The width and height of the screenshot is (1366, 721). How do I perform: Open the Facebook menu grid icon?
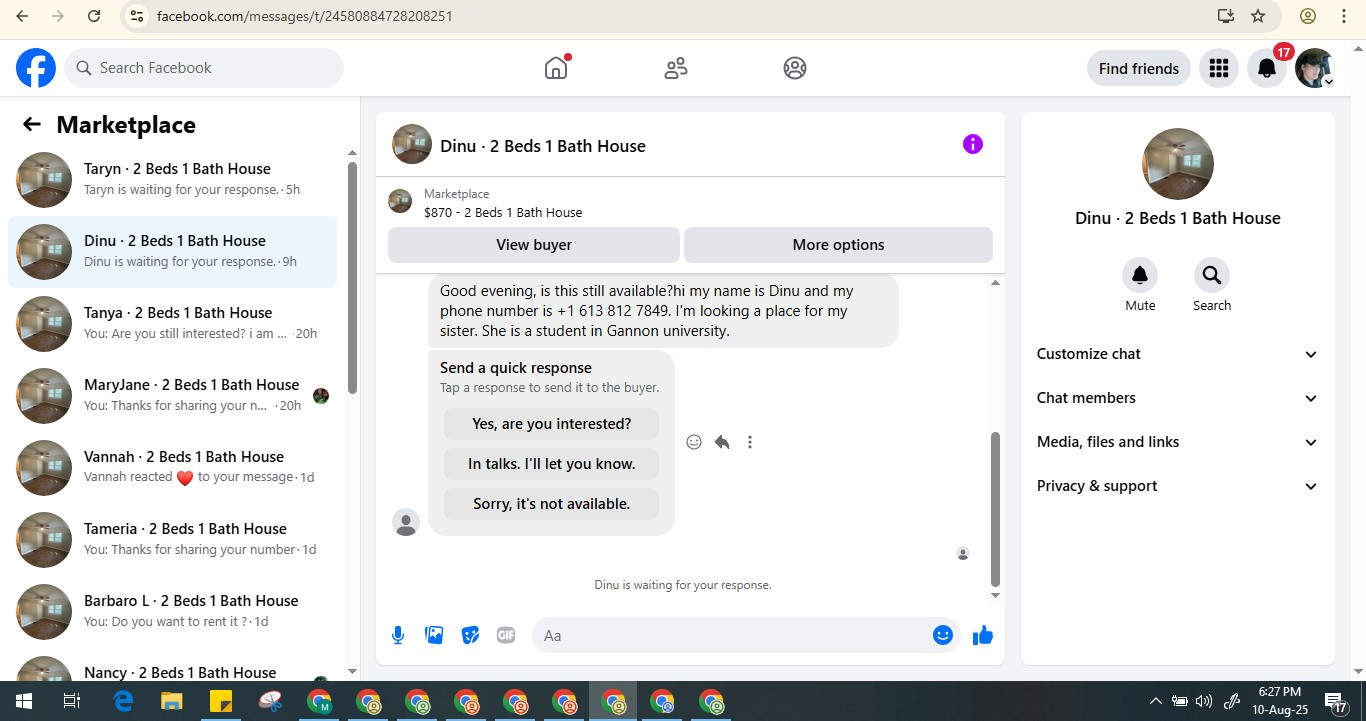pos(1218,68)
